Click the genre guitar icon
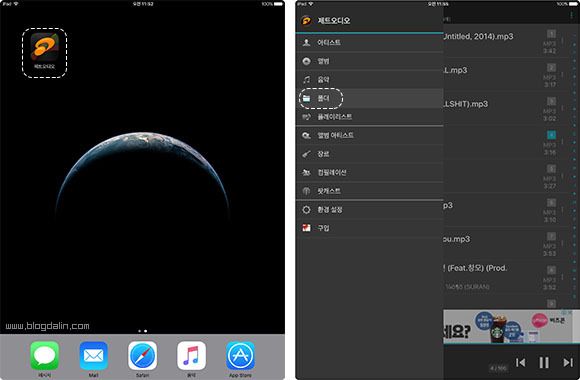The width and height of the screenshot is (580, 380). pos(306,154)
